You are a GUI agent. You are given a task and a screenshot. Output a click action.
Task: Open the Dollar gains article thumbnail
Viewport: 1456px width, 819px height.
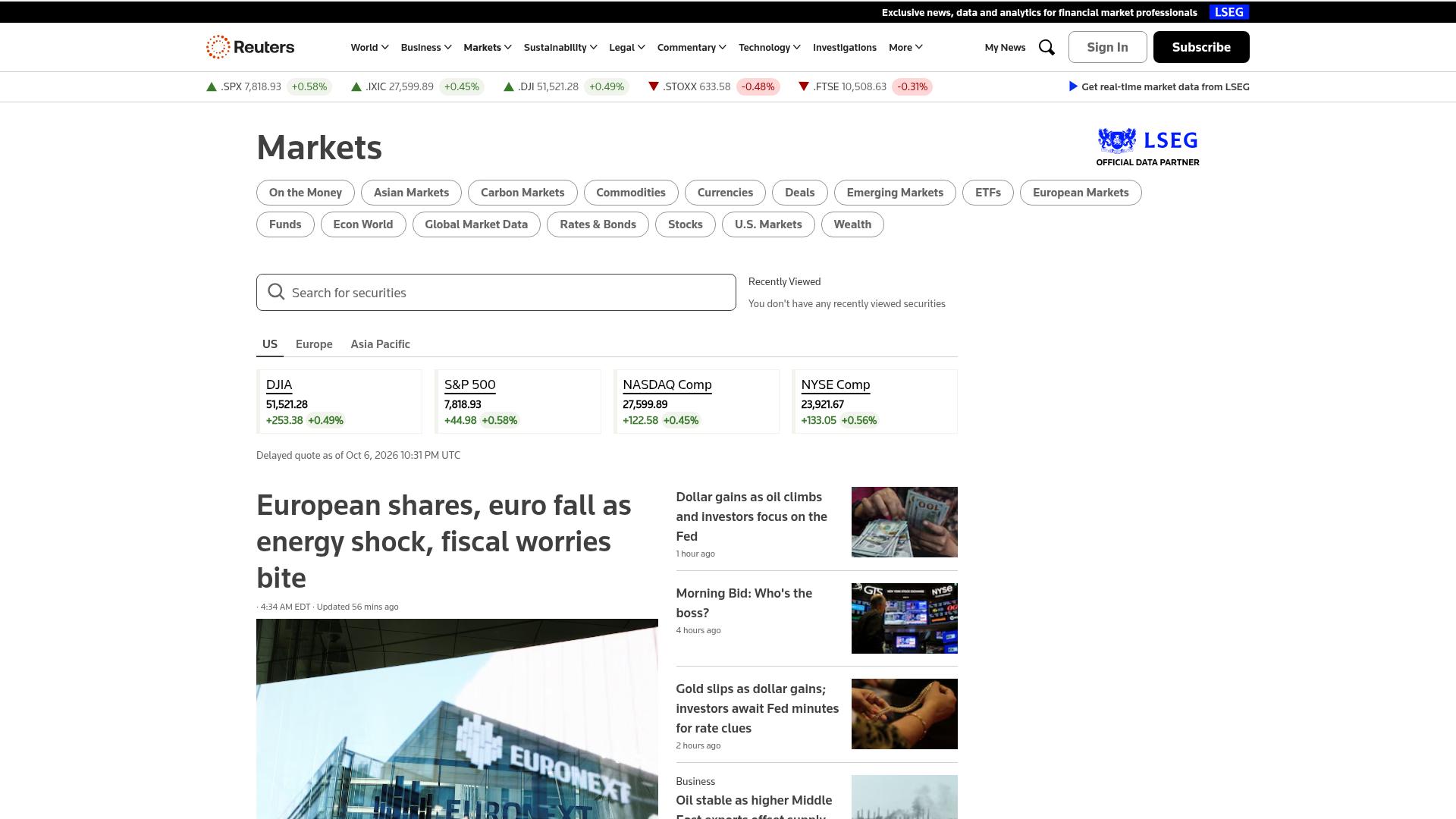click(x=904, y=522)
